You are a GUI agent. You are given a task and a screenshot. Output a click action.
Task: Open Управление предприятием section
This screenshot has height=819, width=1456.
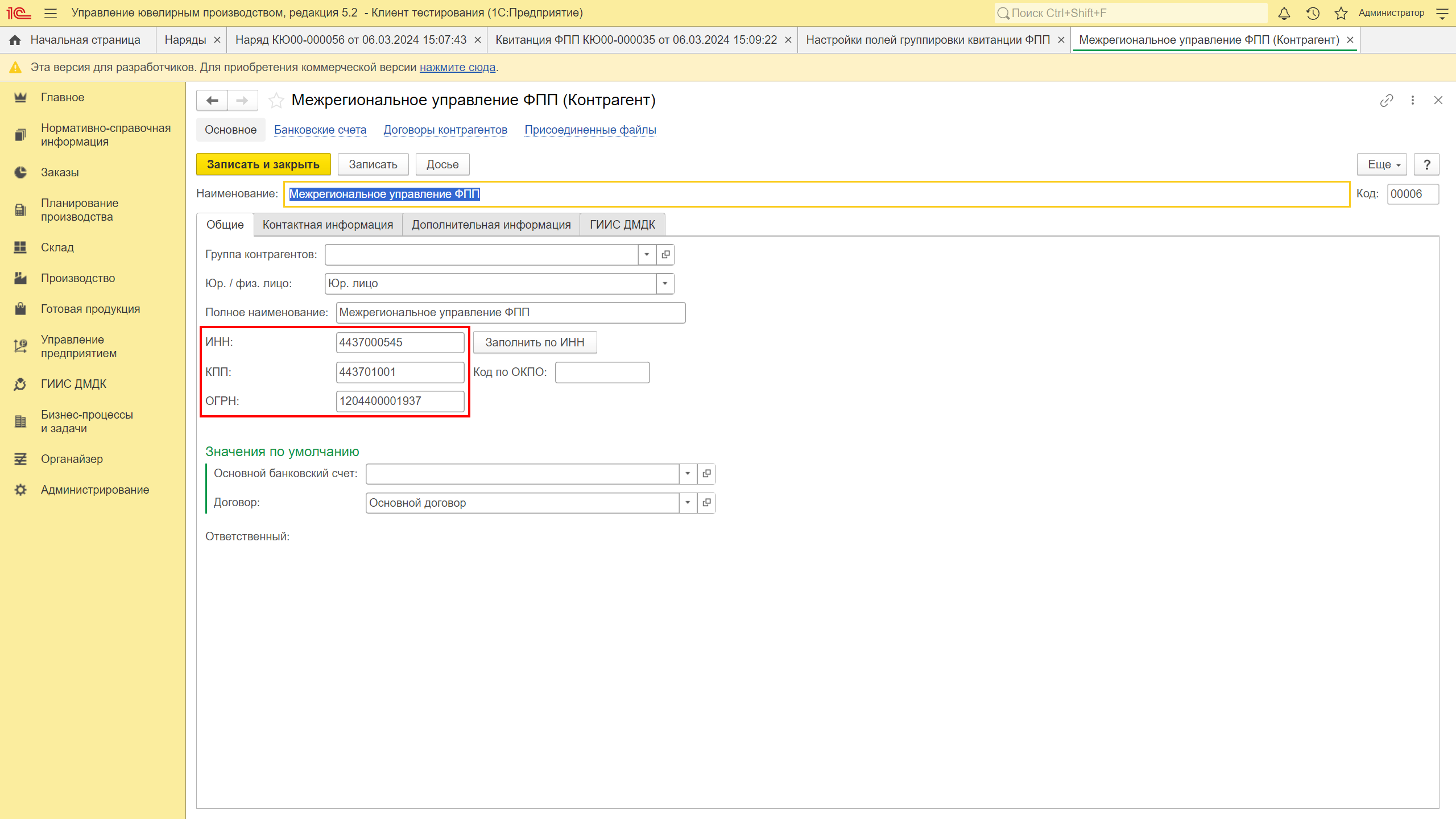pos(93,346)
